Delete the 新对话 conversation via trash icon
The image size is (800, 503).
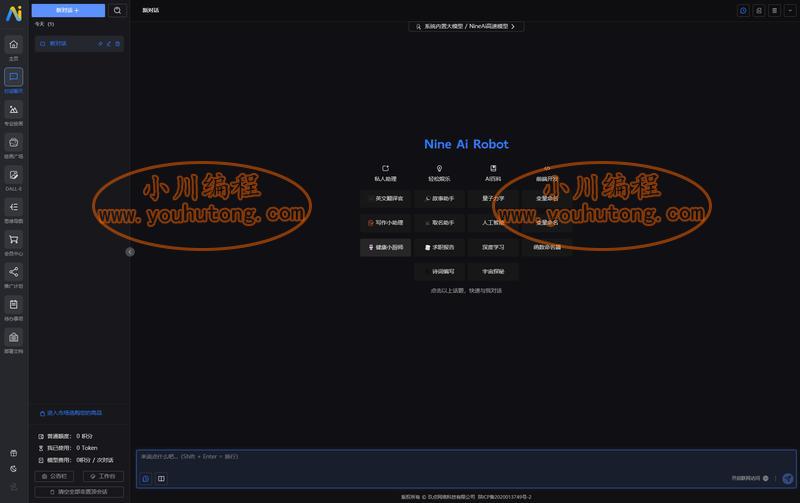tap(117, 44)
